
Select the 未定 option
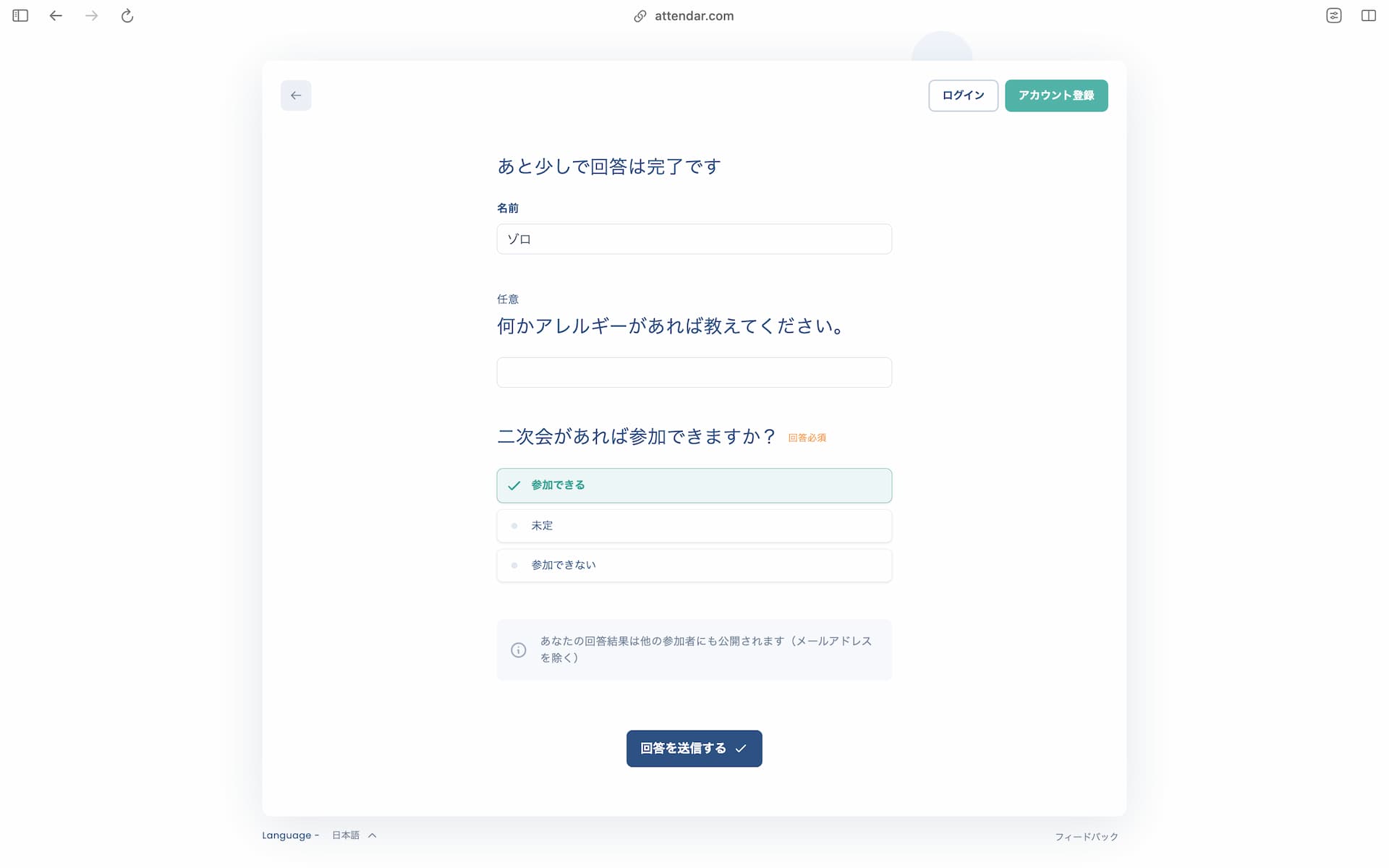694,526
